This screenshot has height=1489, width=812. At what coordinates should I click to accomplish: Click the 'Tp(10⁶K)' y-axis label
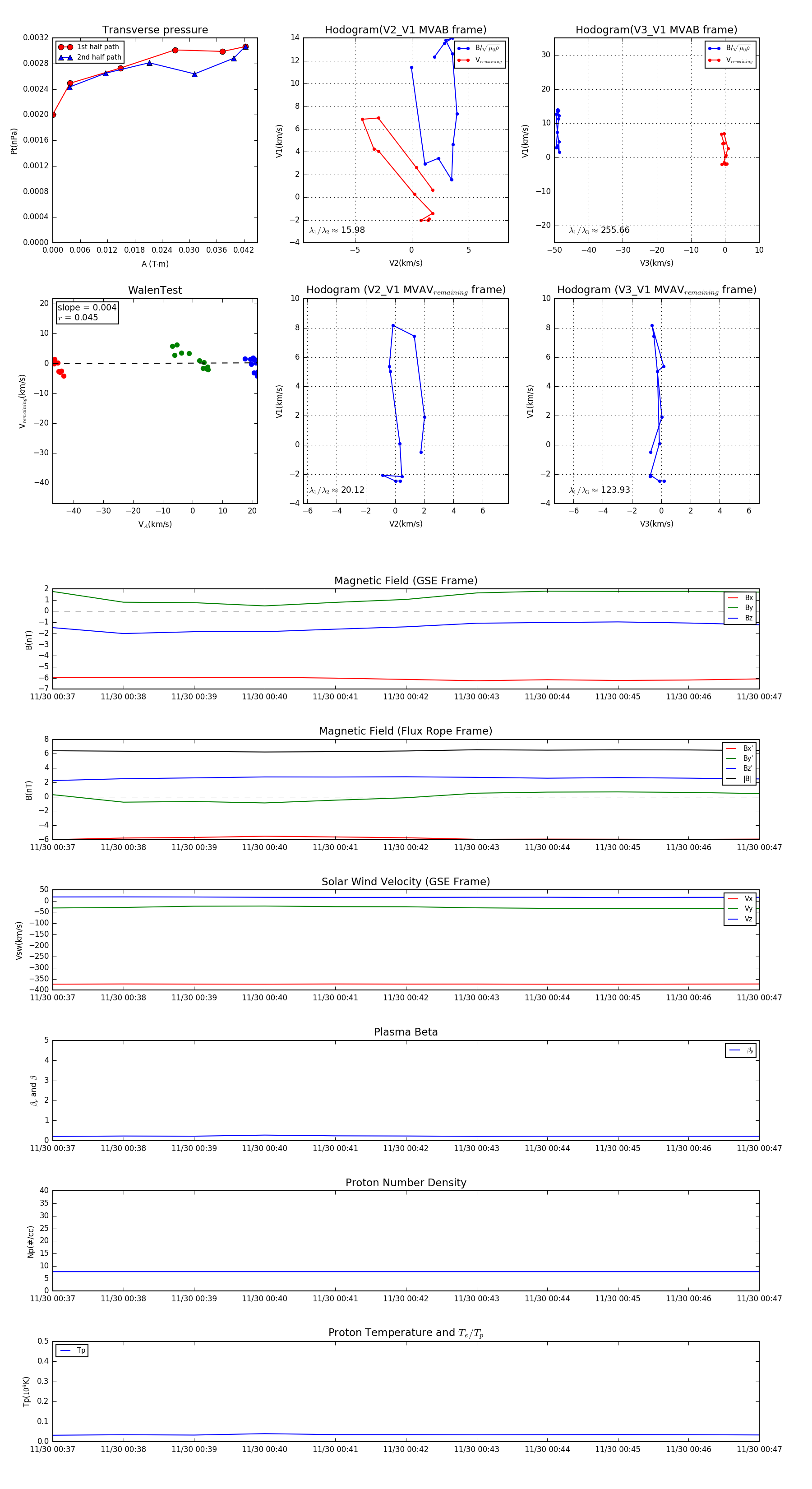(26, 1392)
